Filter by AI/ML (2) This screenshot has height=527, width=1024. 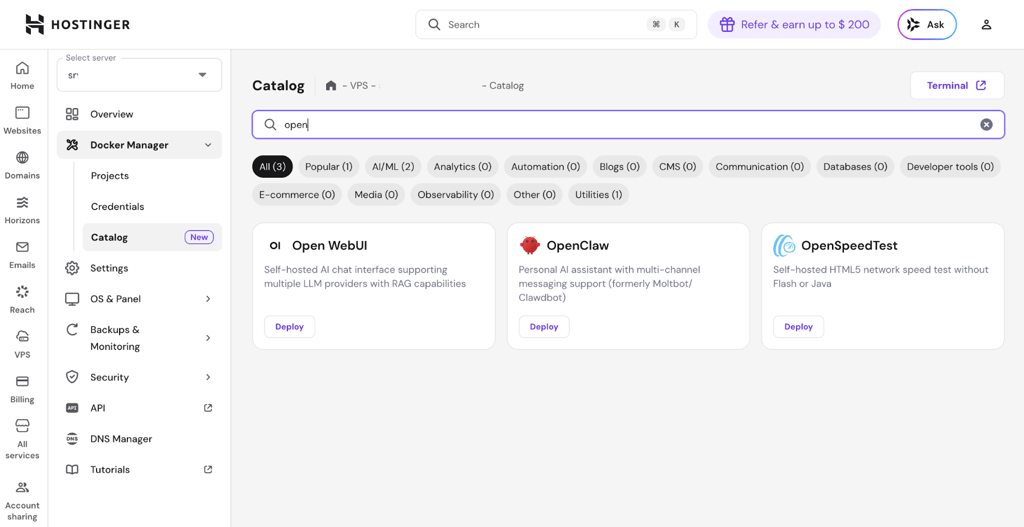click(393, 167)
